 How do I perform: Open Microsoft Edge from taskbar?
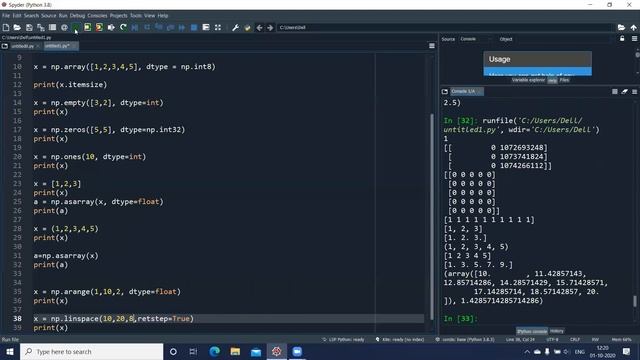[x=215, y=351]
